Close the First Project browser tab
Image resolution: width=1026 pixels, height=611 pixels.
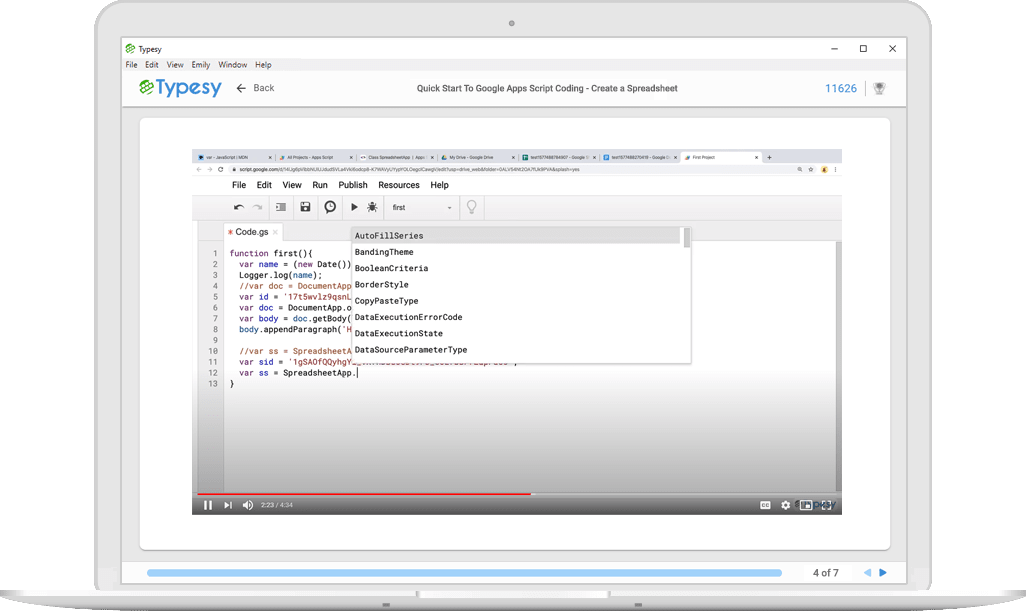[756, 158]
